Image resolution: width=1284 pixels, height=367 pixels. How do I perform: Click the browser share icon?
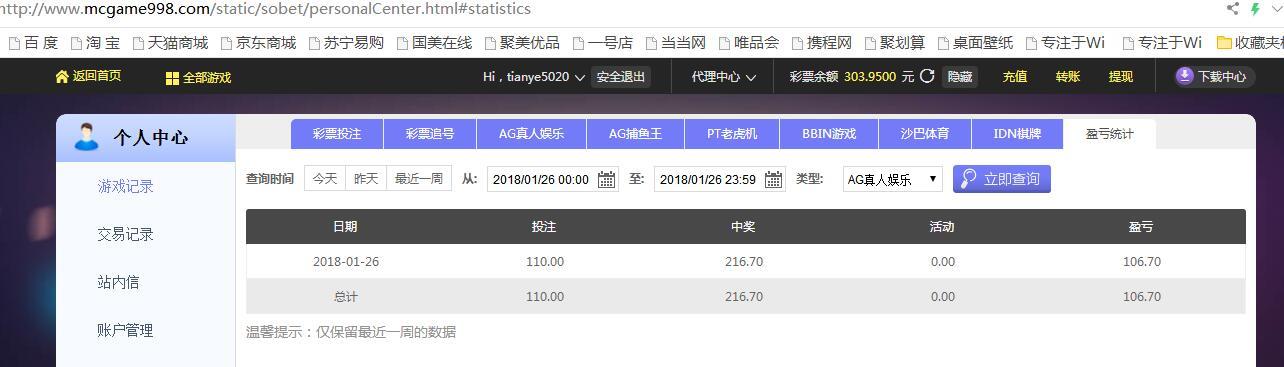pos(1233,9)
